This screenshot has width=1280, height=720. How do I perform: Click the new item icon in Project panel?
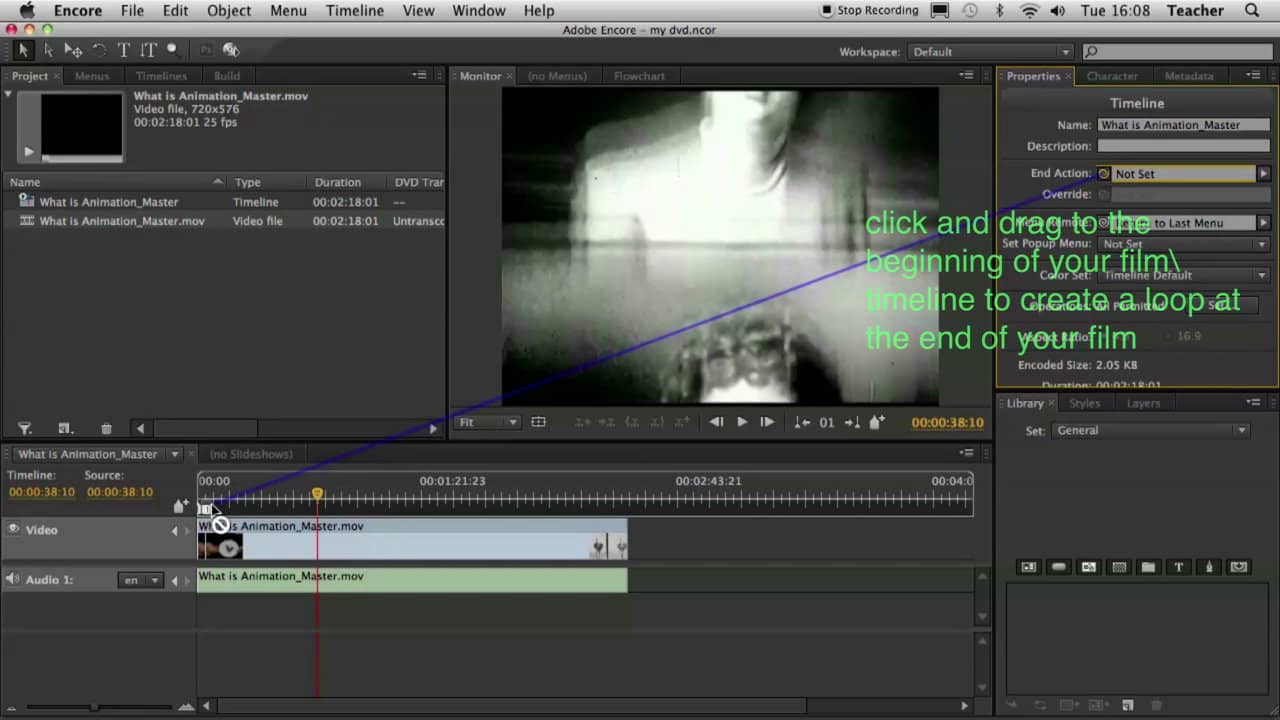[65, 428]
